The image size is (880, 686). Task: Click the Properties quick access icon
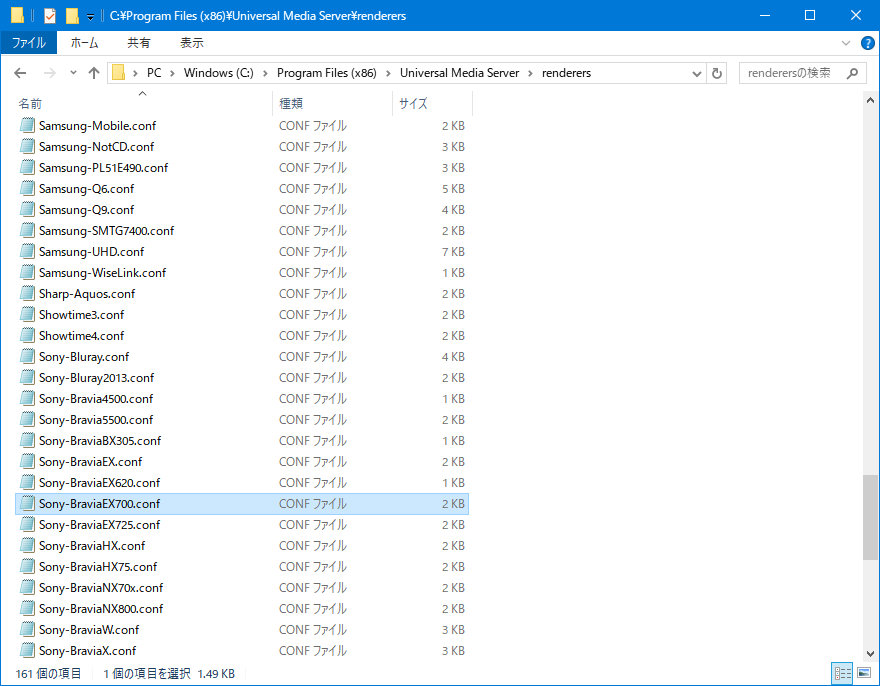click(50, 15)
